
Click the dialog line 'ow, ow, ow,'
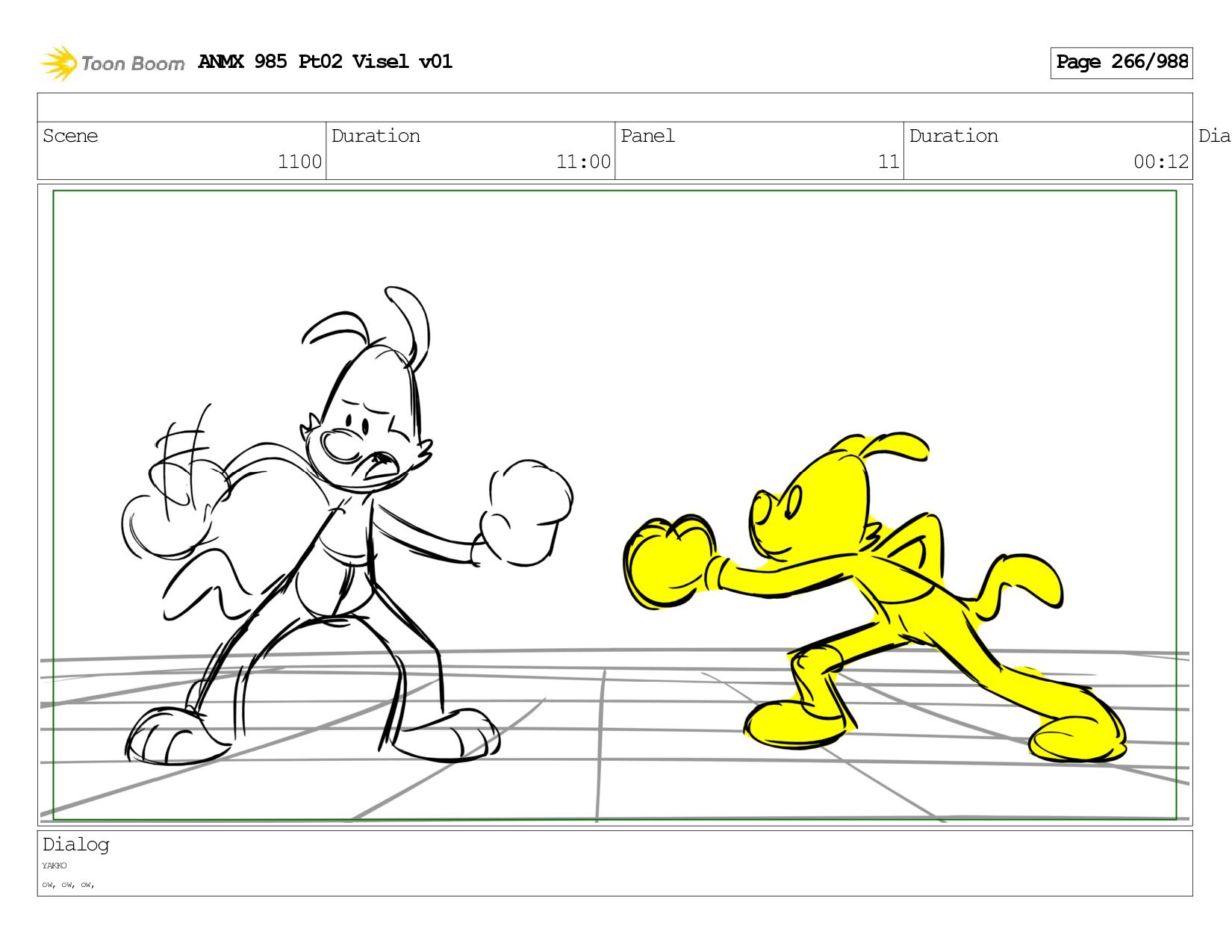coord(68,885)
